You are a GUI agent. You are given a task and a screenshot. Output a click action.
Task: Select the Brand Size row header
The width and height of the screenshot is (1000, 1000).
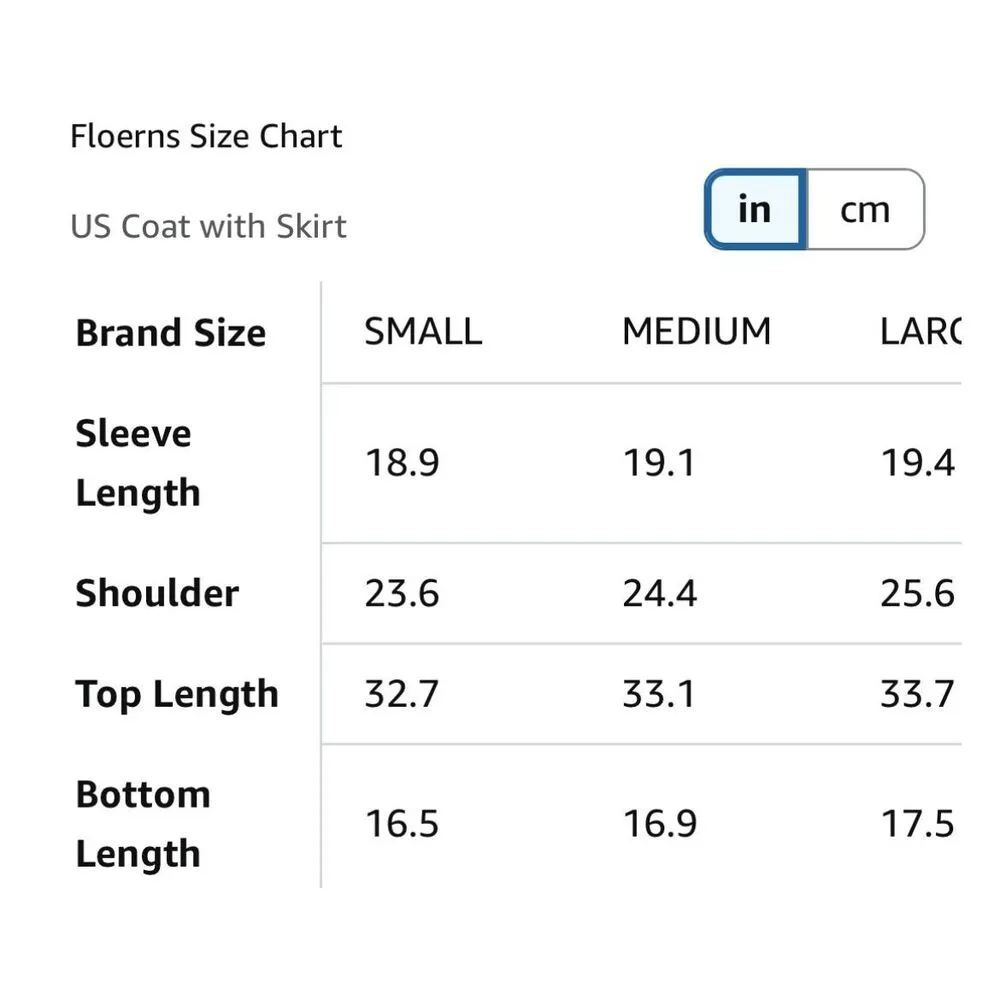[x=171, y=333]
